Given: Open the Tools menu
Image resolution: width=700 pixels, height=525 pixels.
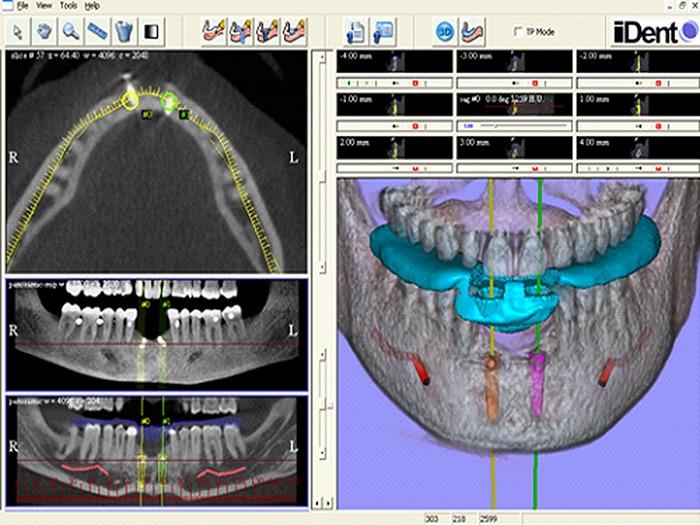Looking at the screenshot, I should point(69,6).
